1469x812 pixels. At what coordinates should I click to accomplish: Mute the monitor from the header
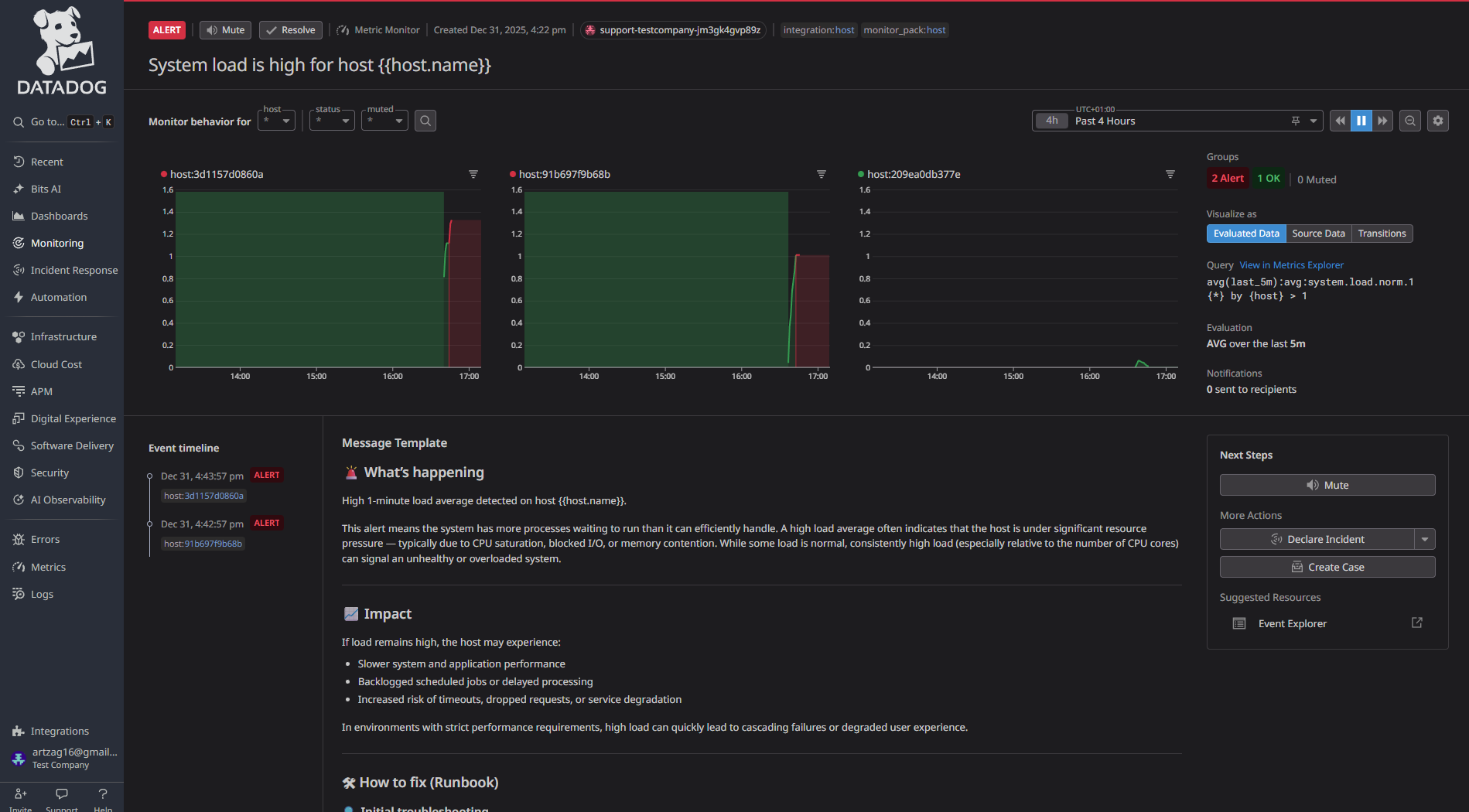pyautogui.click(x=226, y=30)
